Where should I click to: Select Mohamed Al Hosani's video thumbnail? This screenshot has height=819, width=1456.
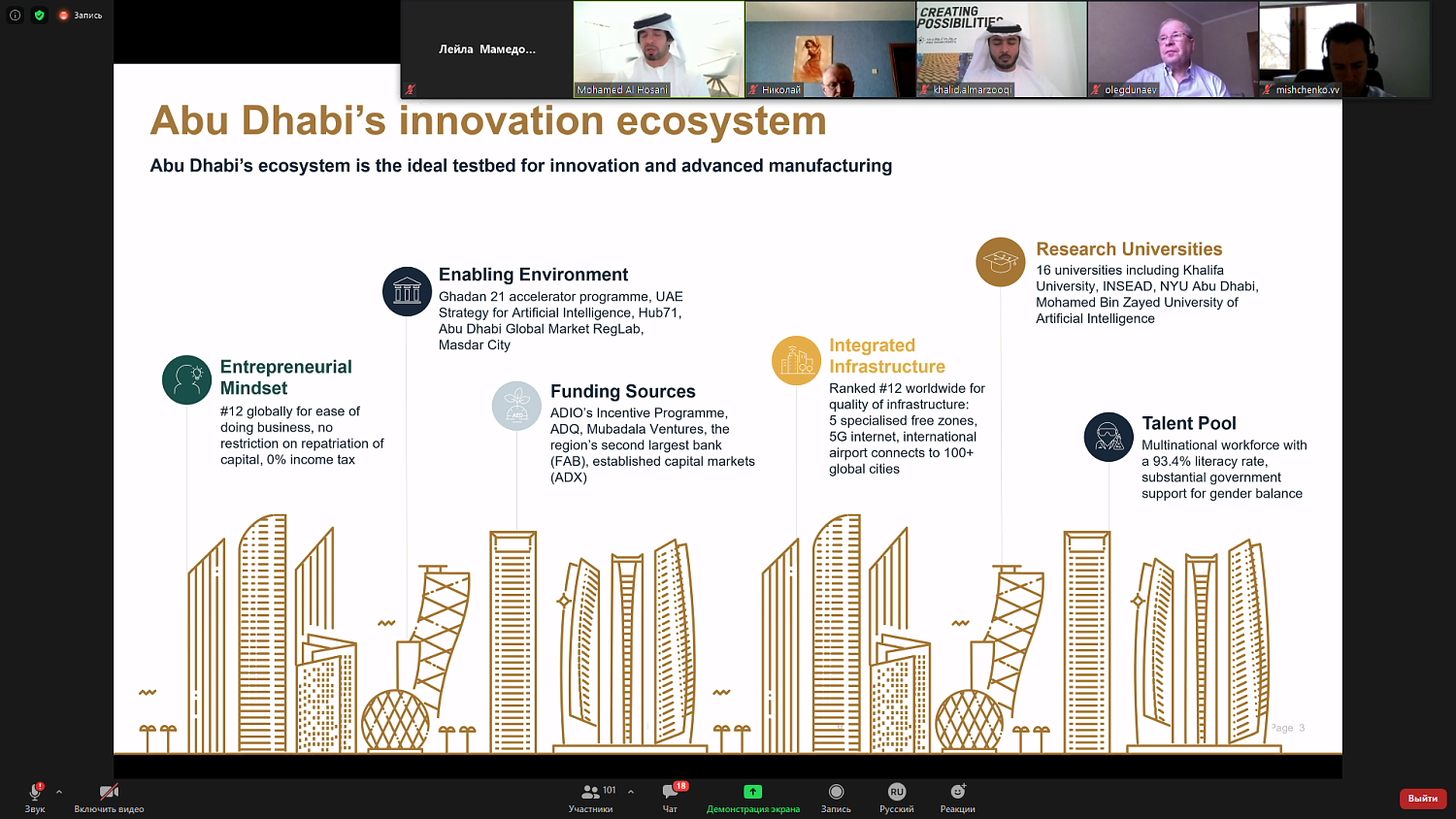[659, 49]
